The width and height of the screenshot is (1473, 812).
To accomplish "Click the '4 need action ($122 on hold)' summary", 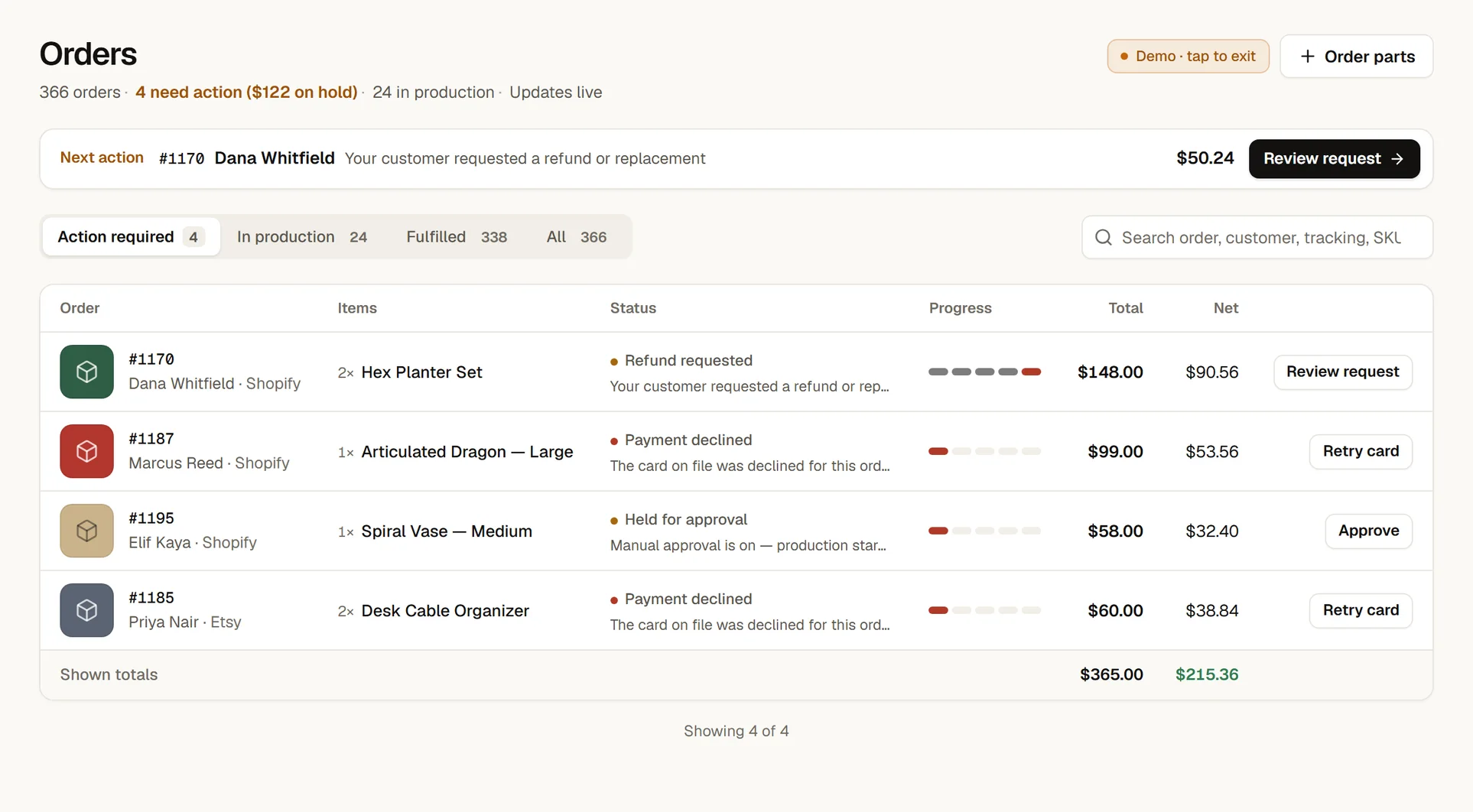I will (246, 93).
